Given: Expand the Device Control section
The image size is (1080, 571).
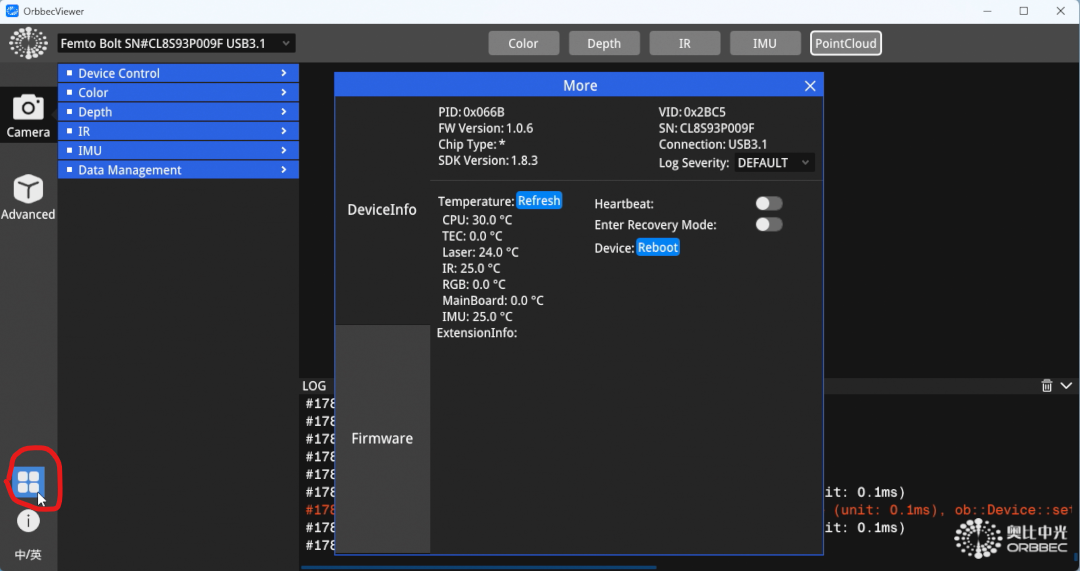Looking at the screenshot, I should coord(178,73).
